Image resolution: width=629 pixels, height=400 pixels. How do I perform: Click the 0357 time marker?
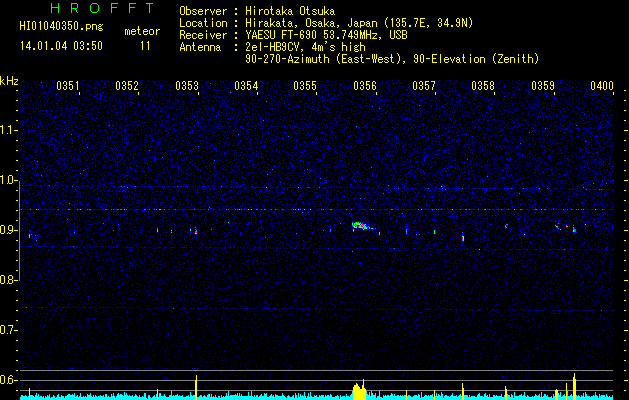pyautogui.click(x=424, y=86)
